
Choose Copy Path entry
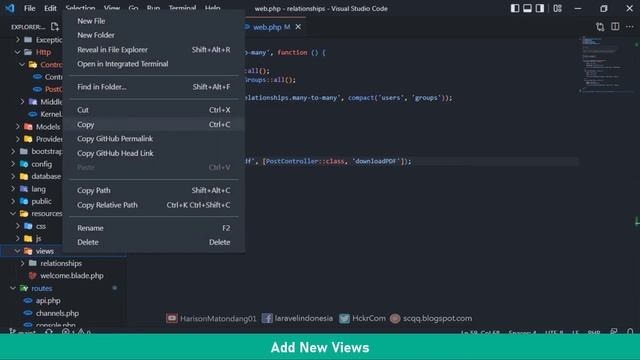tap(154, 190)
